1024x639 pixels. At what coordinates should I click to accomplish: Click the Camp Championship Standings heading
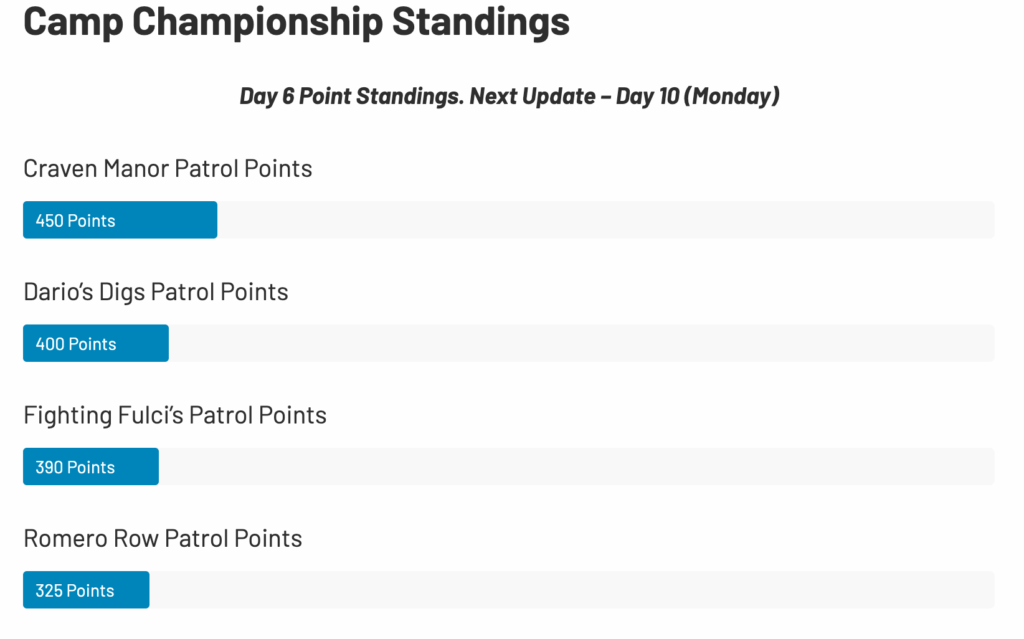(296, 22)
